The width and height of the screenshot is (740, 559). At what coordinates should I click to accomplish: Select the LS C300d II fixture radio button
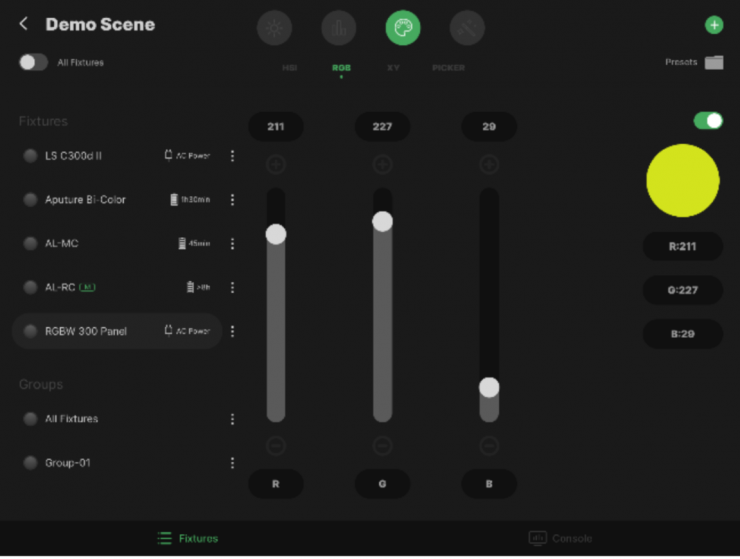(x=30, y=156)
